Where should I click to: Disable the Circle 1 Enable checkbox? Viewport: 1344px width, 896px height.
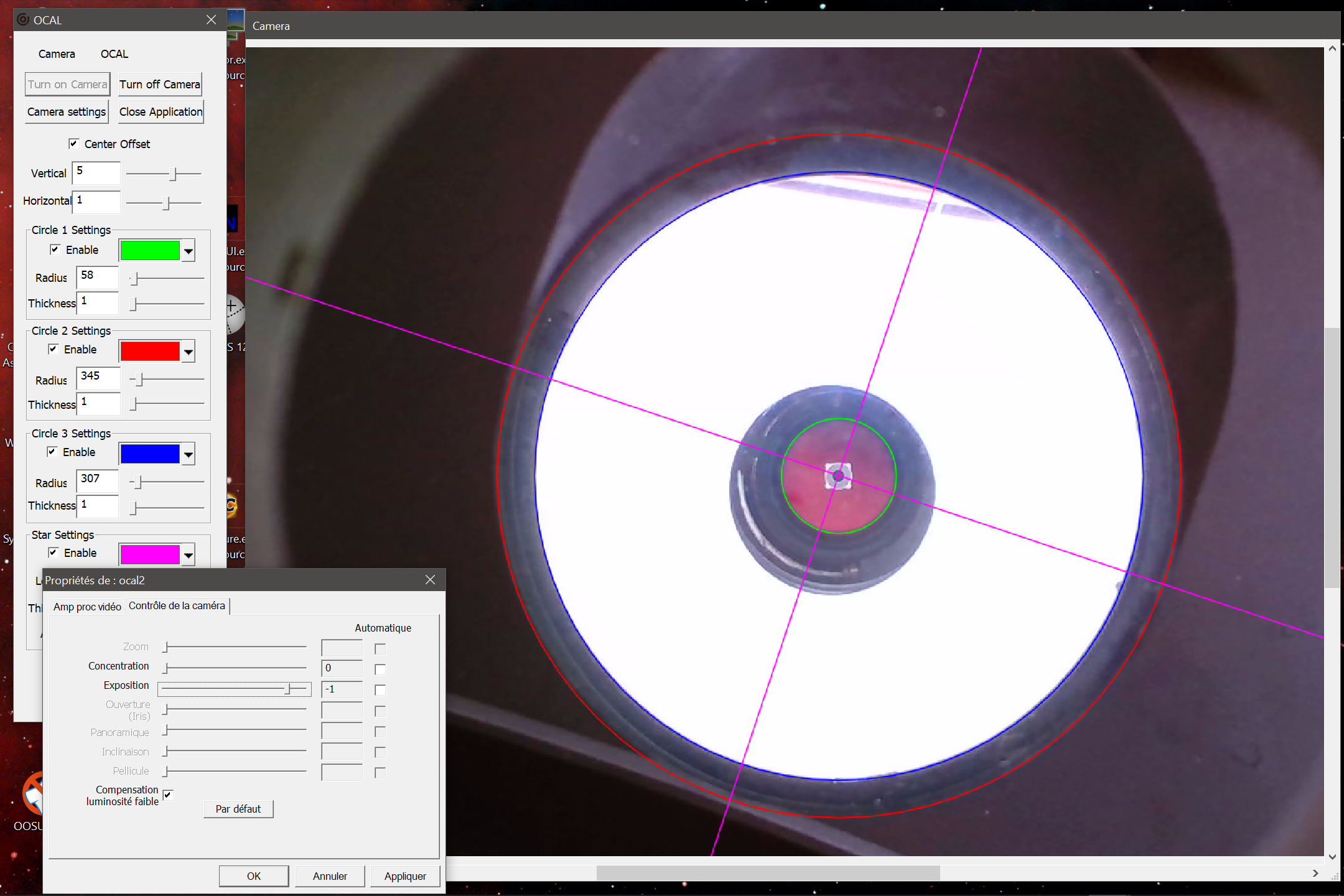pos(55,250)
